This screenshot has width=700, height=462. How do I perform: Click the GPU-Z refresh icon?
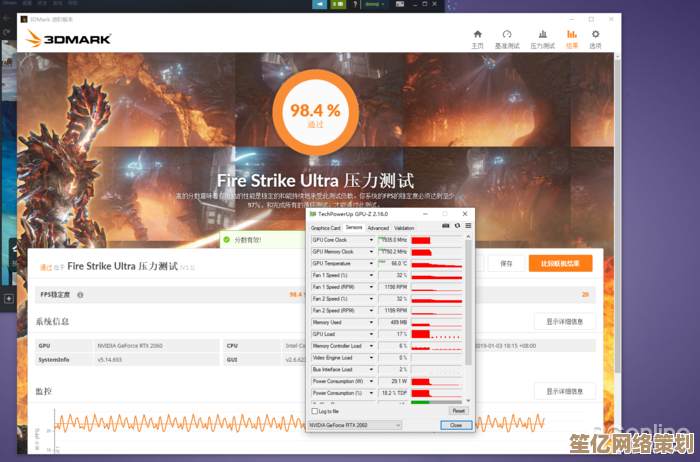(457, 226)
